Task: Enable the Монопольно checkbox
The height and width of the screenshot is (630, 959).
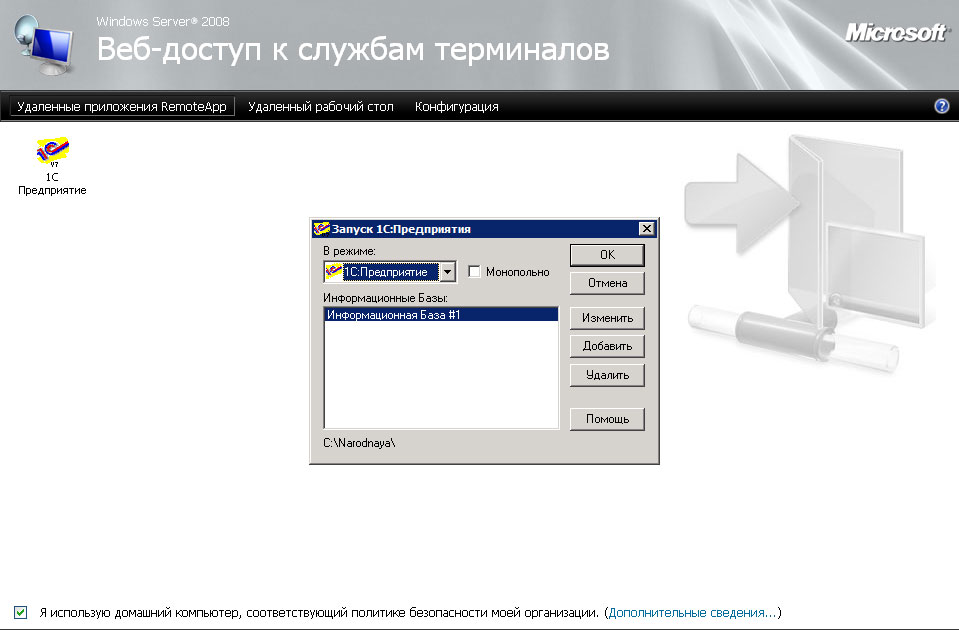Action: click(x=474, y=272)
